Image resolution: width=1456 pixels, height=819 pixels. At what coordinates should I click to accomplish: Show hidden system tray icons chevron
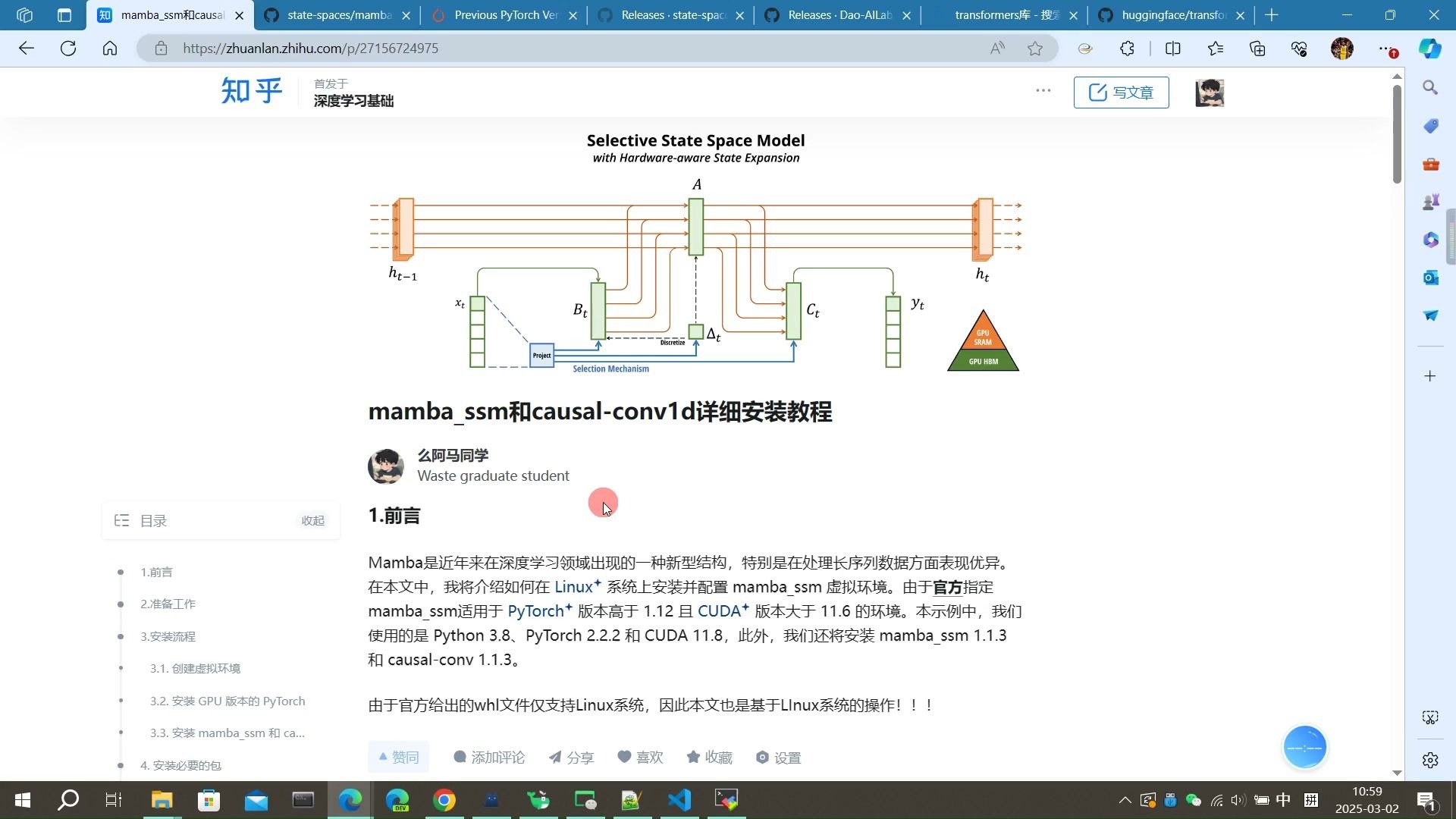[1125, 800]
